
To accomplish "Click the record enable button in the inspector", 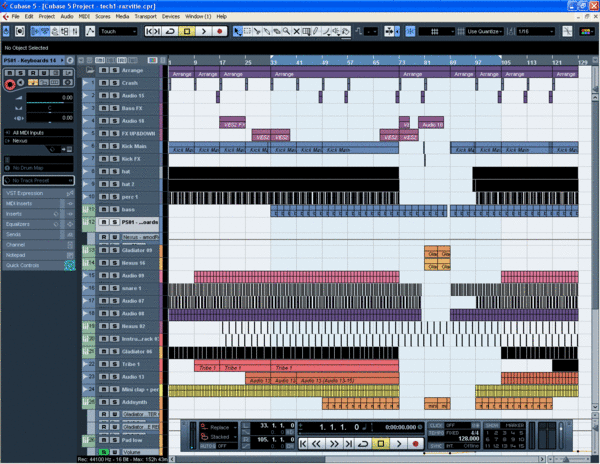I will pos(10,85).
